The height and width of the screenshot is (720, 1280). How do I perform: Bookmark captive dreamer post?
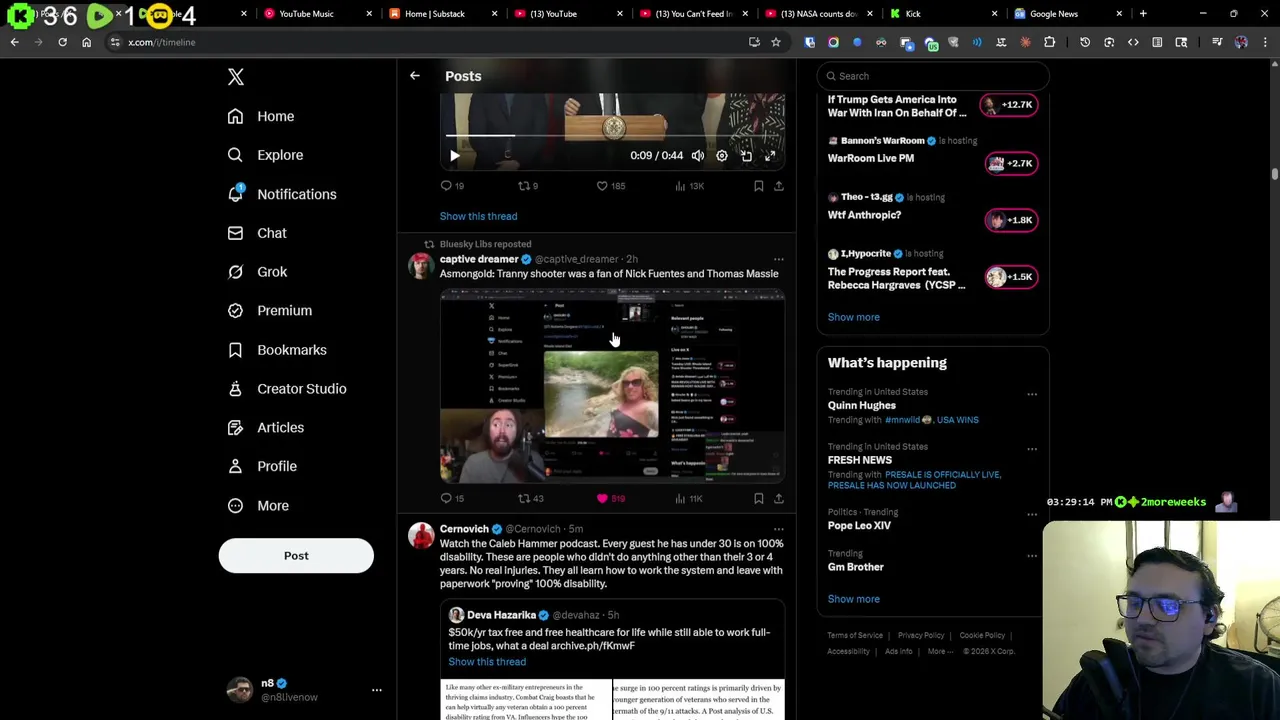(x=759, y=498)
